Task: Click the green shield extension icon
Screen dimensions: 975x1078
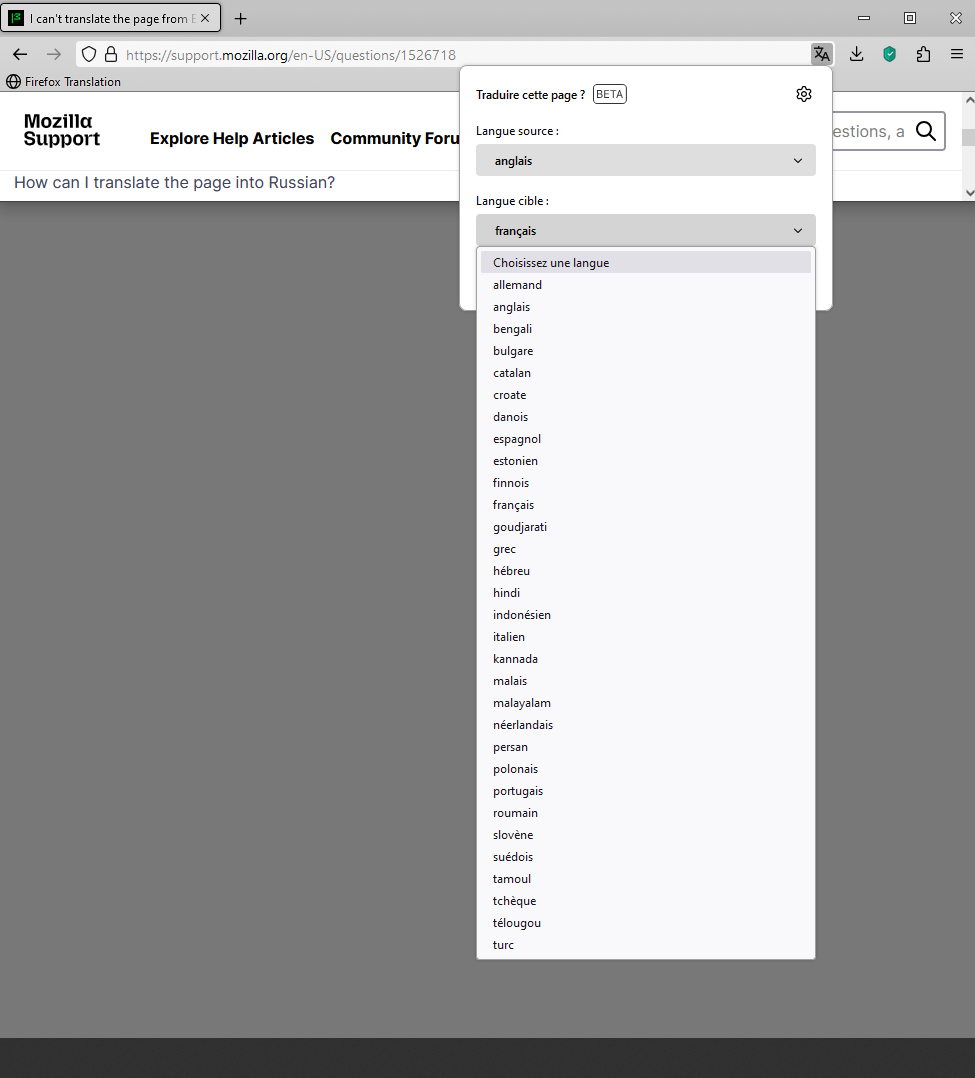Action: coord(890,54)
